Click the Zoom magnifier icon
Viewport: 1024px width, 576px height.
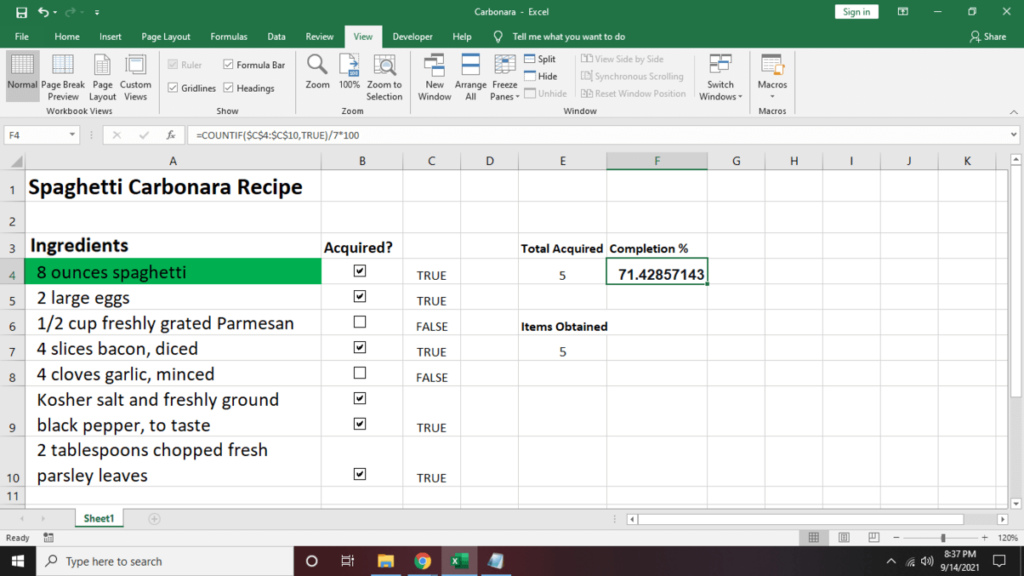[x=317, y=66]
